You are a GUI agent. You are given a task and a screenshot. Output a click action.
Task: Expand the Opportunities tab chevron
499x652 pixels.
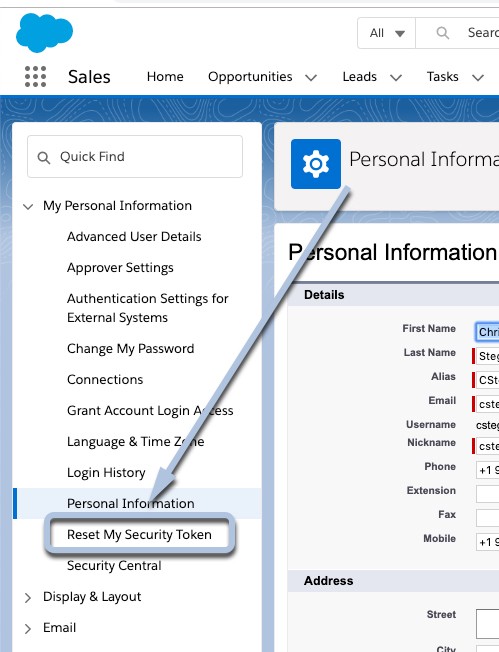point(311,77)
